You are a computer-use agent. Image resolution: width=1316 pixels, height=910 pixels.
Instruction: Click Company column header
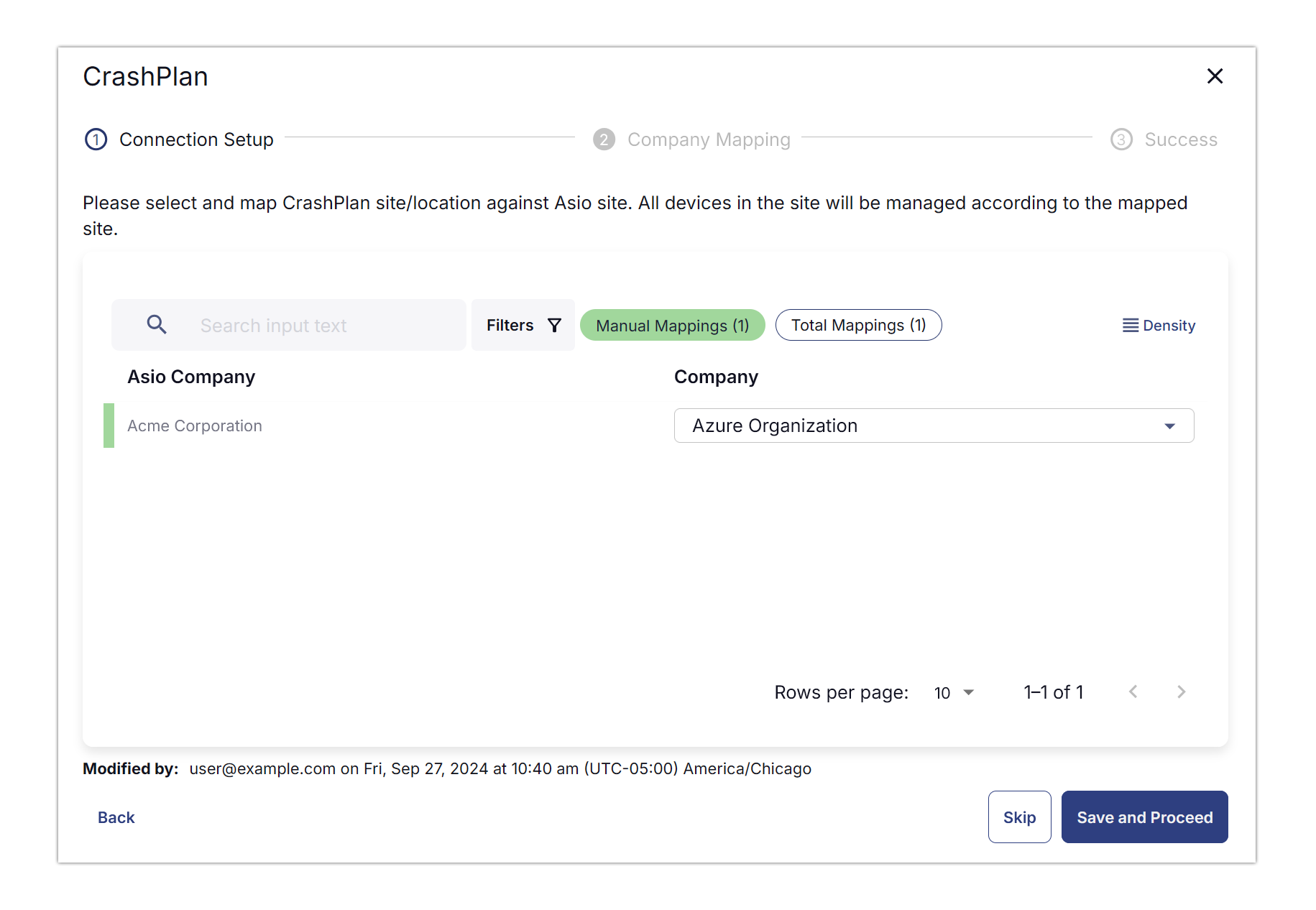[716, 377]
